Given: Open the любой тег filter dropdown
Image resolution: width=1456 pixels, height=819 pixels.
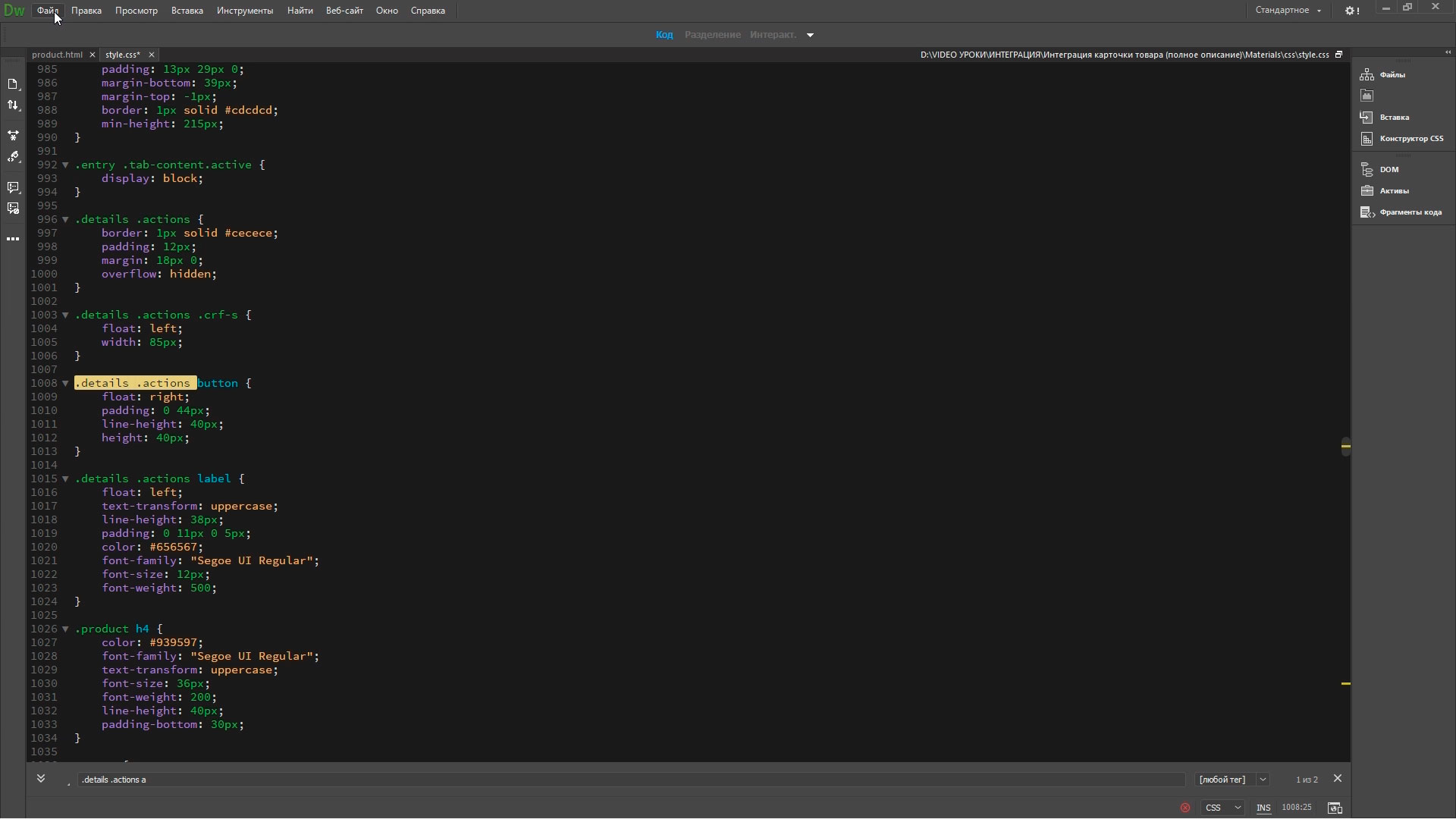Looking at the screenshot, I should tap(1232, 780).
